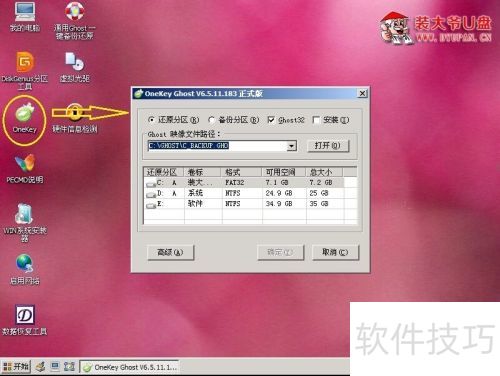Screen dimensions: 500x376
Task: Click the free space column header
Action: pos(284,172)
